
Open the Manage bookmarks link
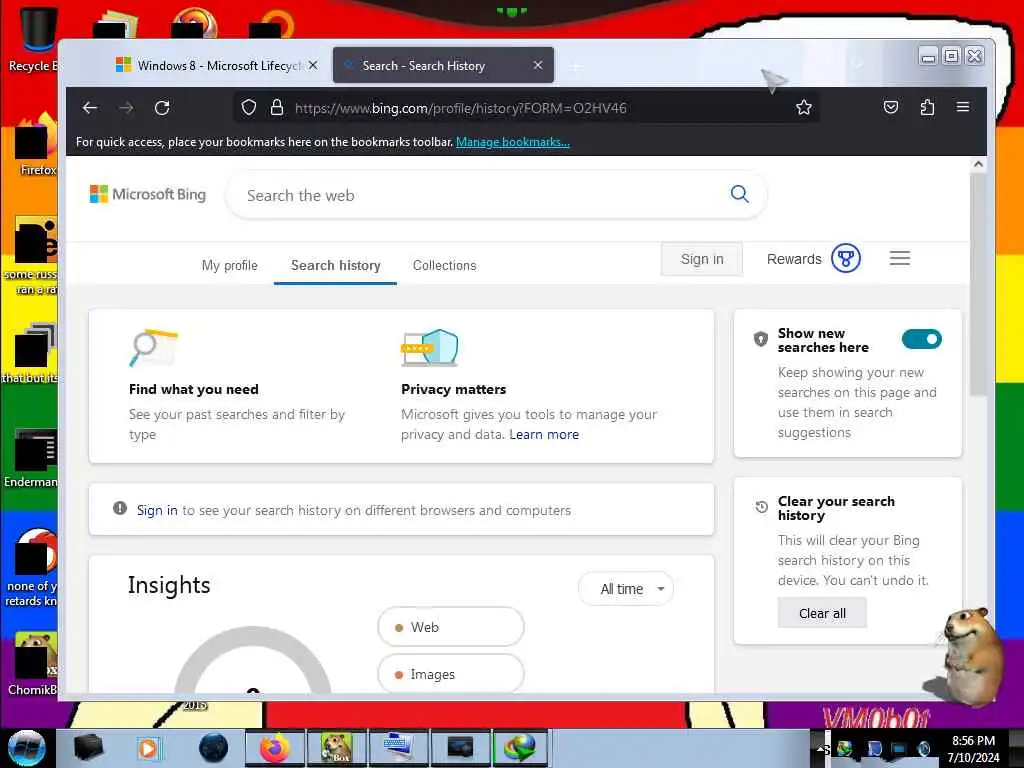pos(513,142)
